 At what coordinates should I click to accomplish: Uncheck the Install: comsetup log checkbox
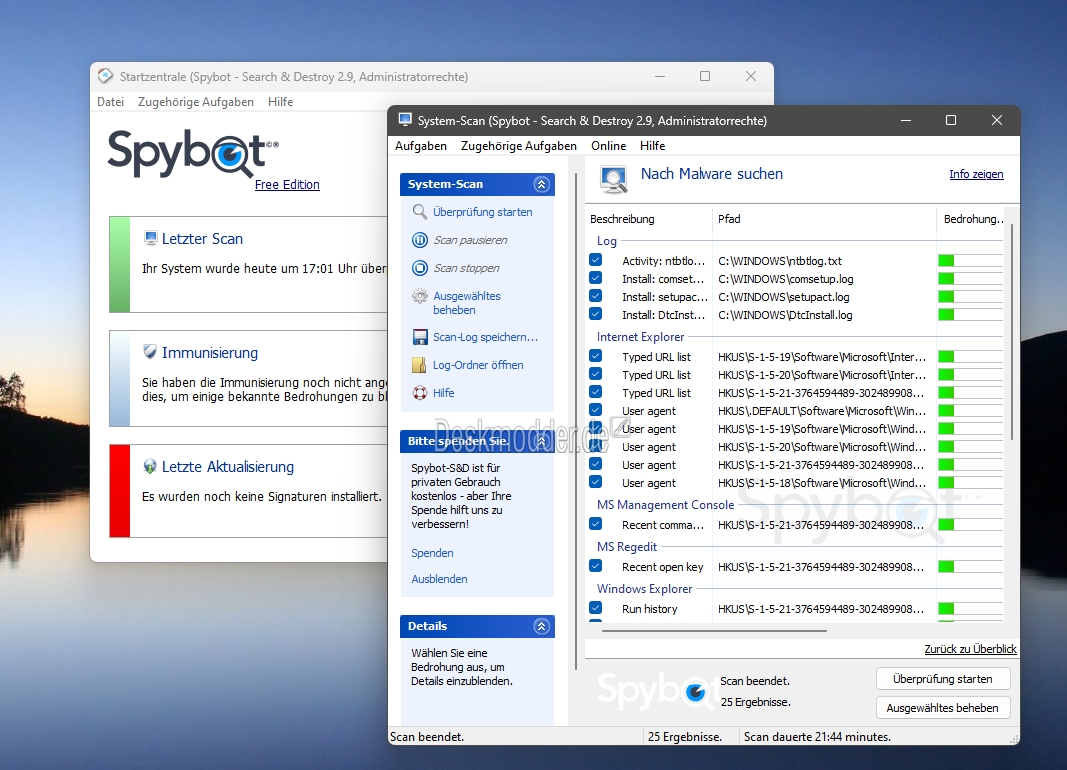point(595,278)
